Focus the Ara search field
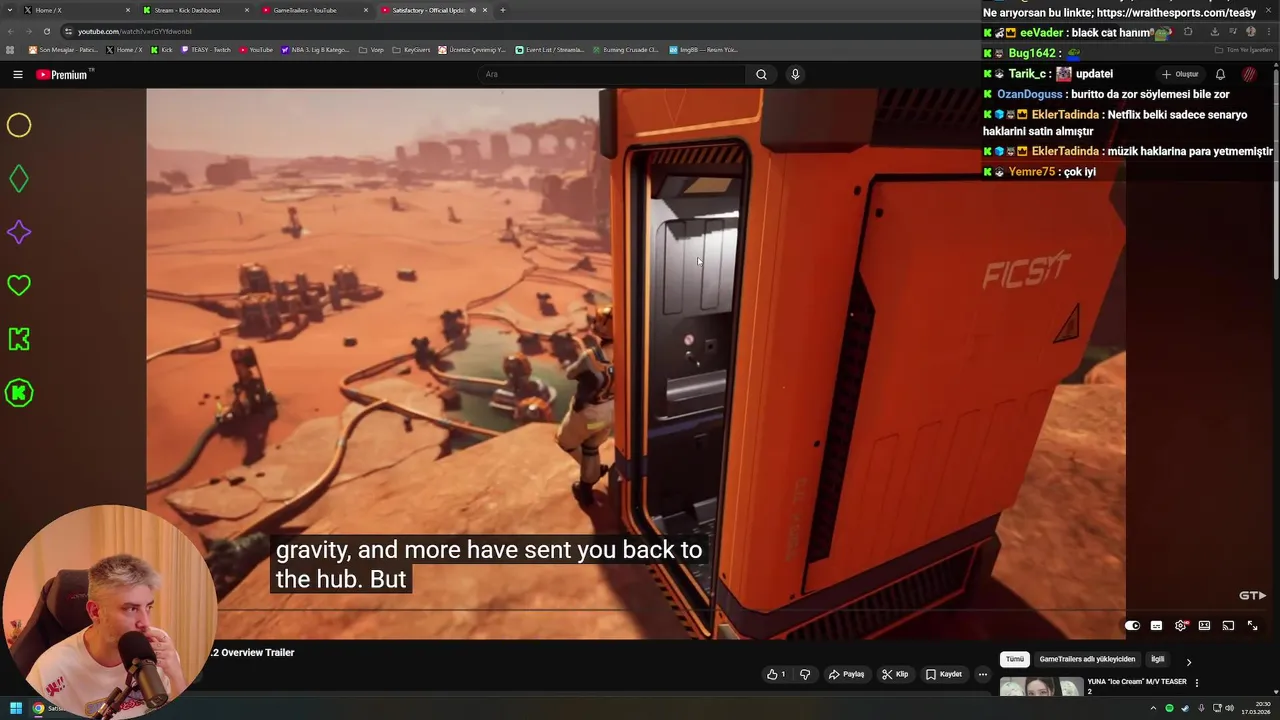Screen dimensions: 1280x720 point(612,74)
